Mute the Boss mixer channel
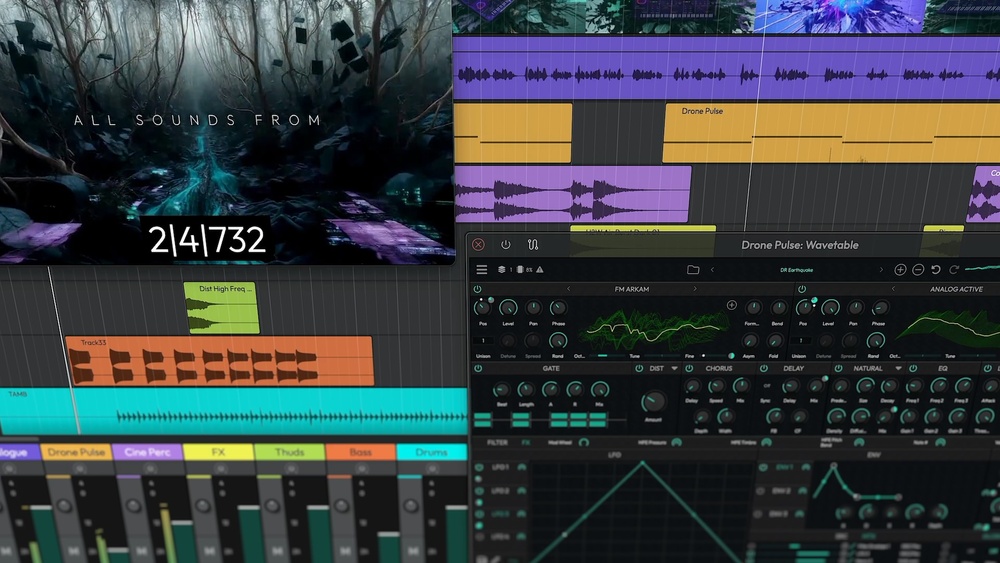 347,551
